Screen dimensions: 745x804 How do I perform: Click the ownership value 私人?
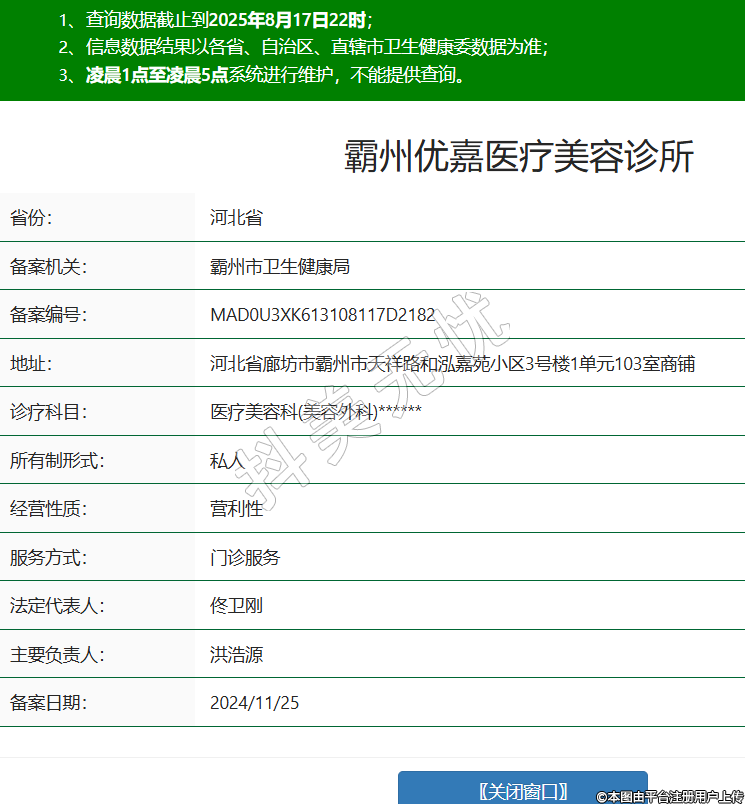click(227, 461)
